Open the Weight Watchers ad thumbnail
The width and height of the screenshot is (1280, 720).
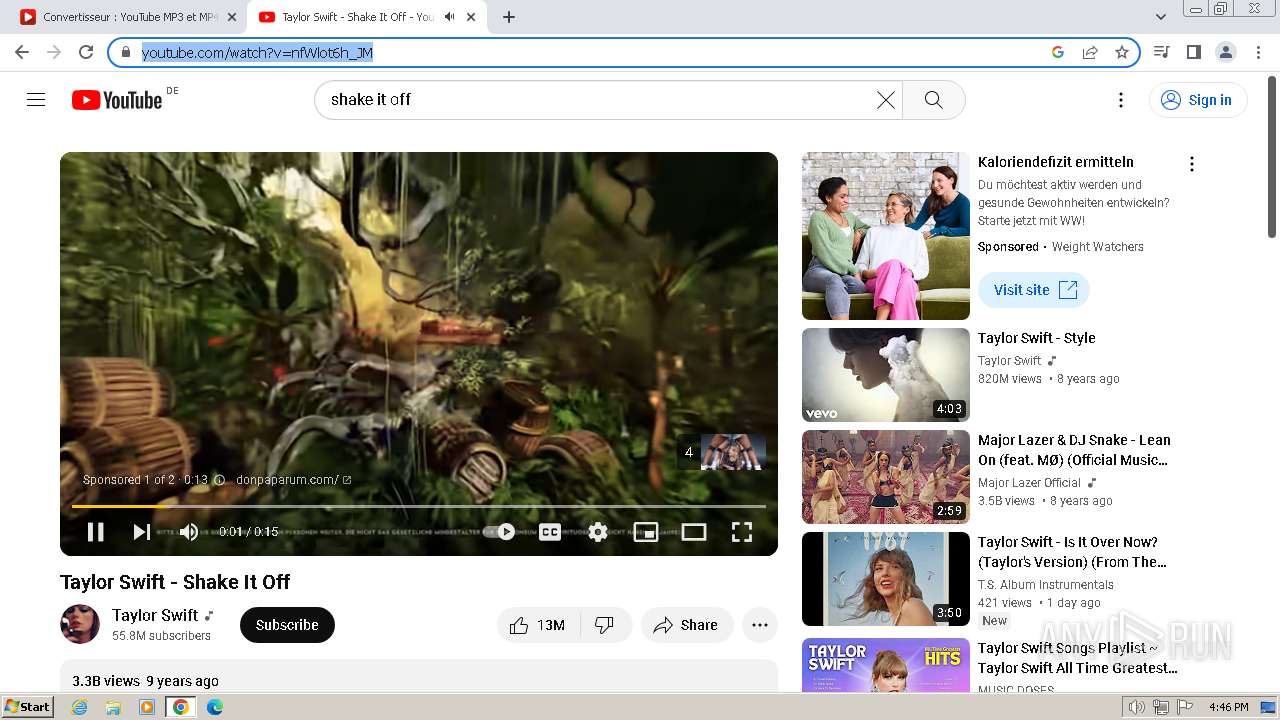886,236
